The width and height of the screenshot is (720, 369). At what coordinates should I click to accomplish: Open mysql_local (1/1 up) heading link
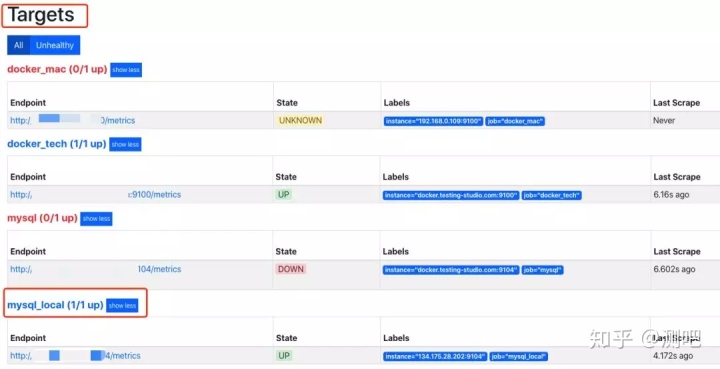tap(55, 305)
